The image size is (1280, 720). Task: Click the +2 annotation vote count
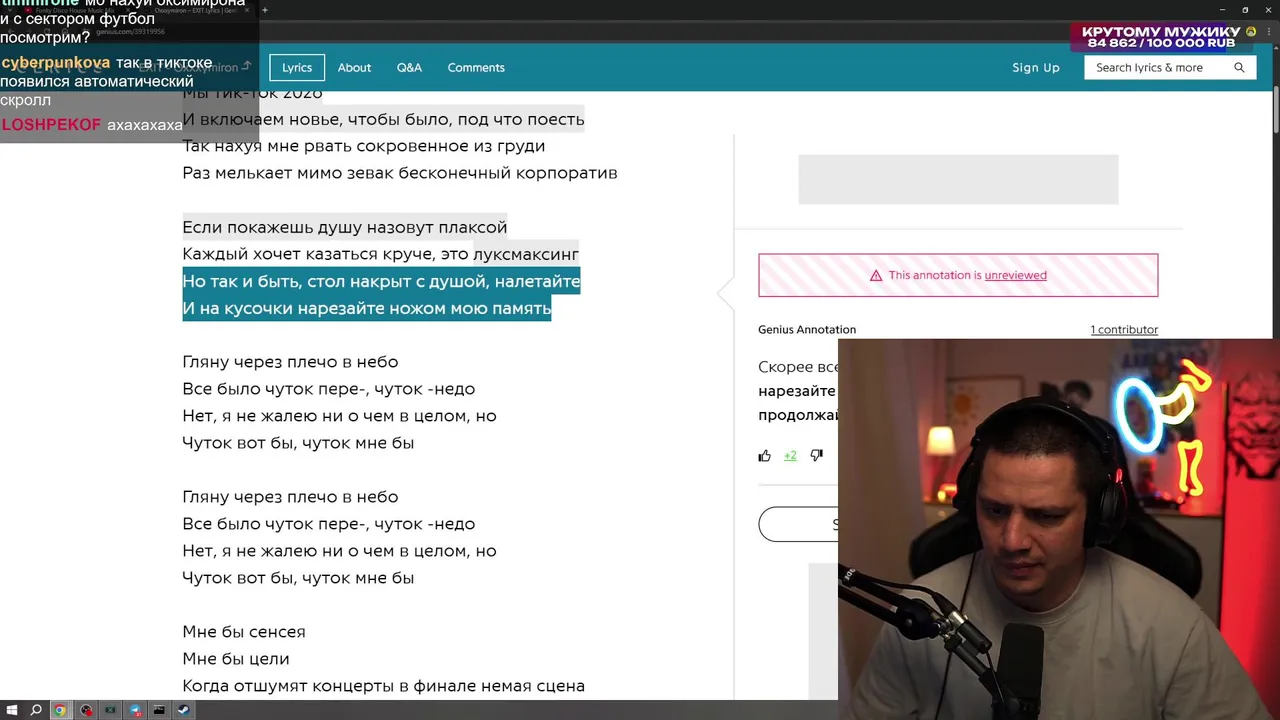790,455
